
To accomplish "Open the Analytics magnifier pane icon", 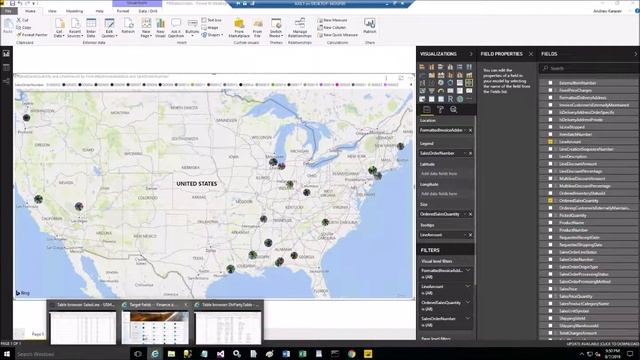I will [453, 109].
